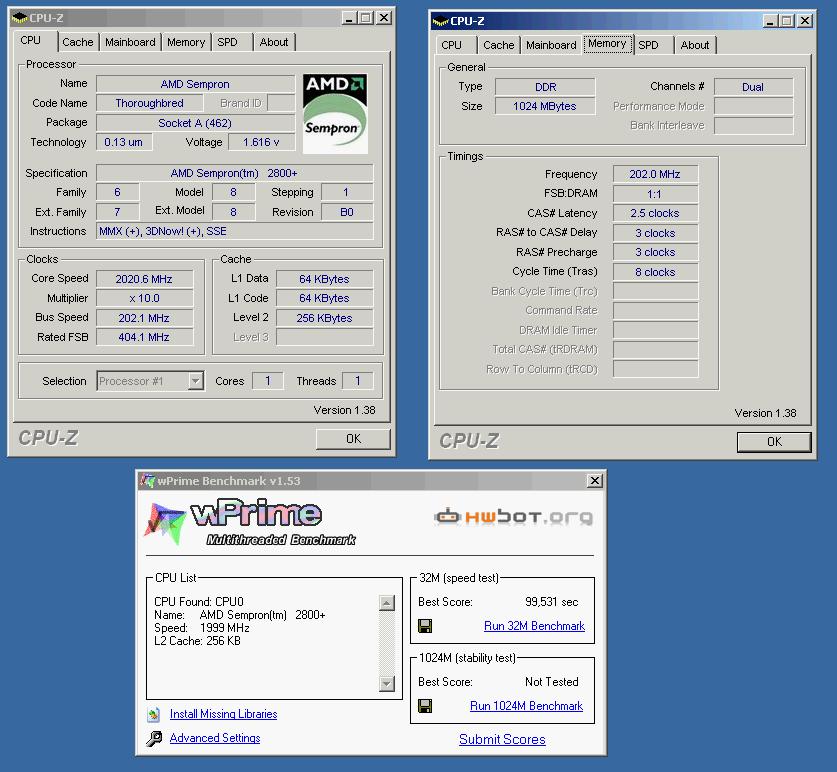
Task: Click the CPU List scroll up arrow
Action: tap(386, 603)
